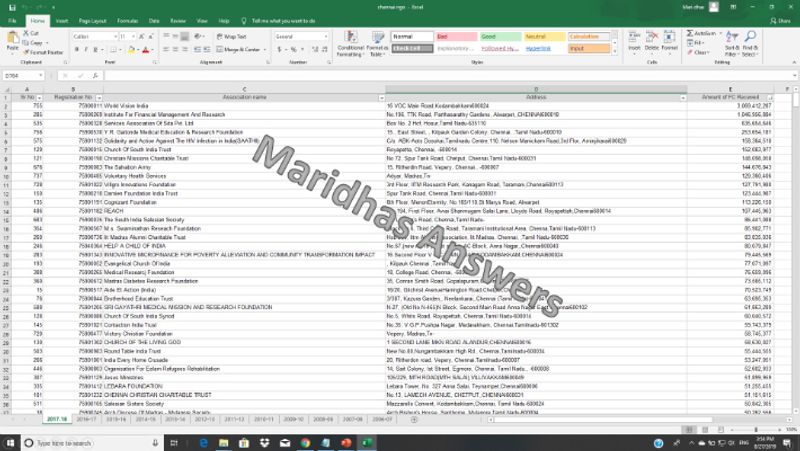Expand the General number format dropdown
800x451 pixels.
click(x=327, y=37)
